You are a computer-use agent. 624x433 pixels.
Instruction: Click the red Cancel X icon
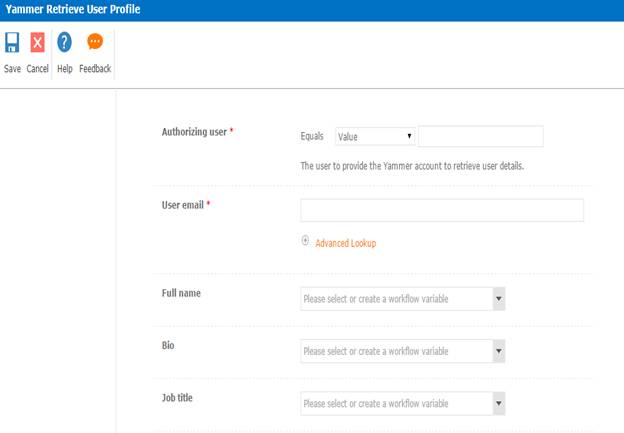tap(38, 43)
